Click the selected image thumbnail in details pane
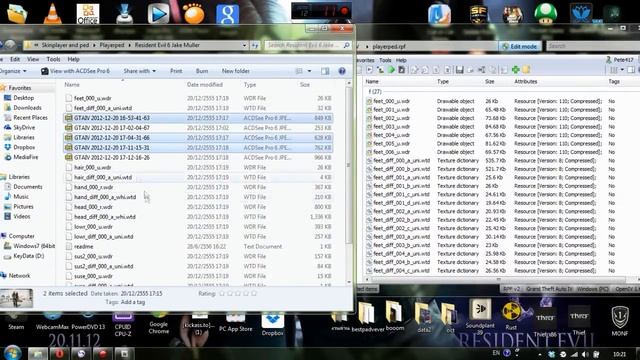640x360 pixels. pos(17,298)
